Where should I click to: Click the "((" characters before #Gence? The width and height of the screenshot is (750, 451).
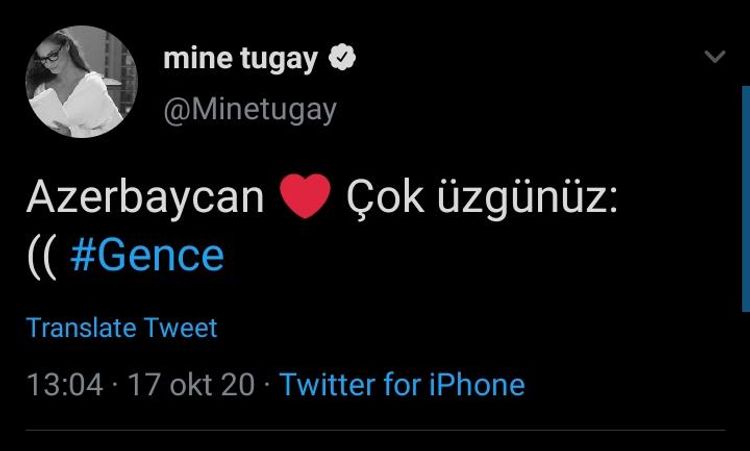coord(42,256)
